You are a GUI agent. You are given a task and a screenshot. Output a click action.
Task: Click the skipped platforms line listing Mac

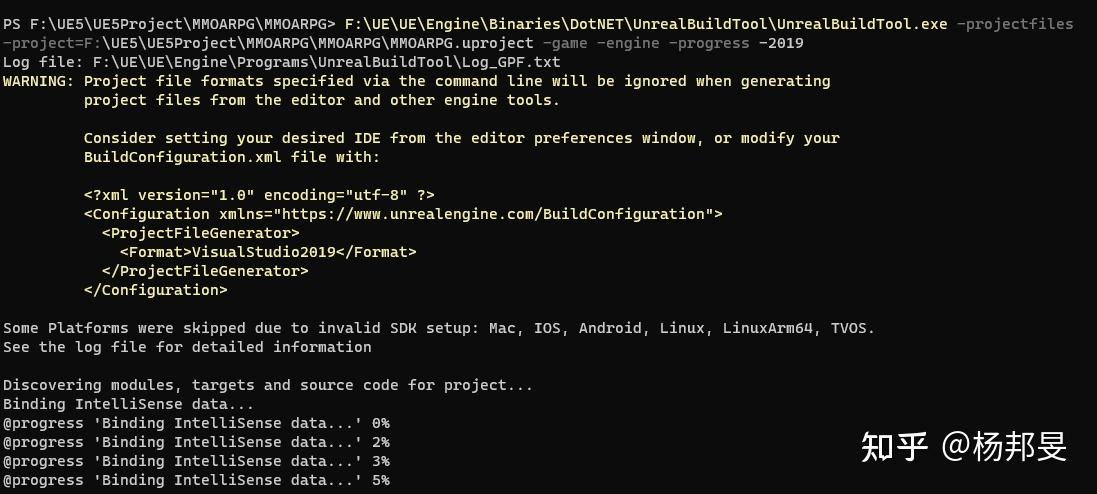tap(438, 328)
